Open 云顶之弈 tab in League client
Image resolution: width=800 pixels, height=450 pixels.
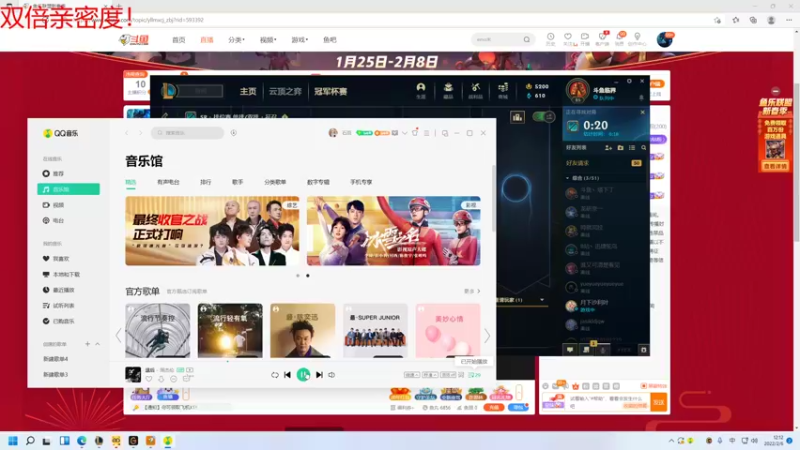click(x=285, y=91)
